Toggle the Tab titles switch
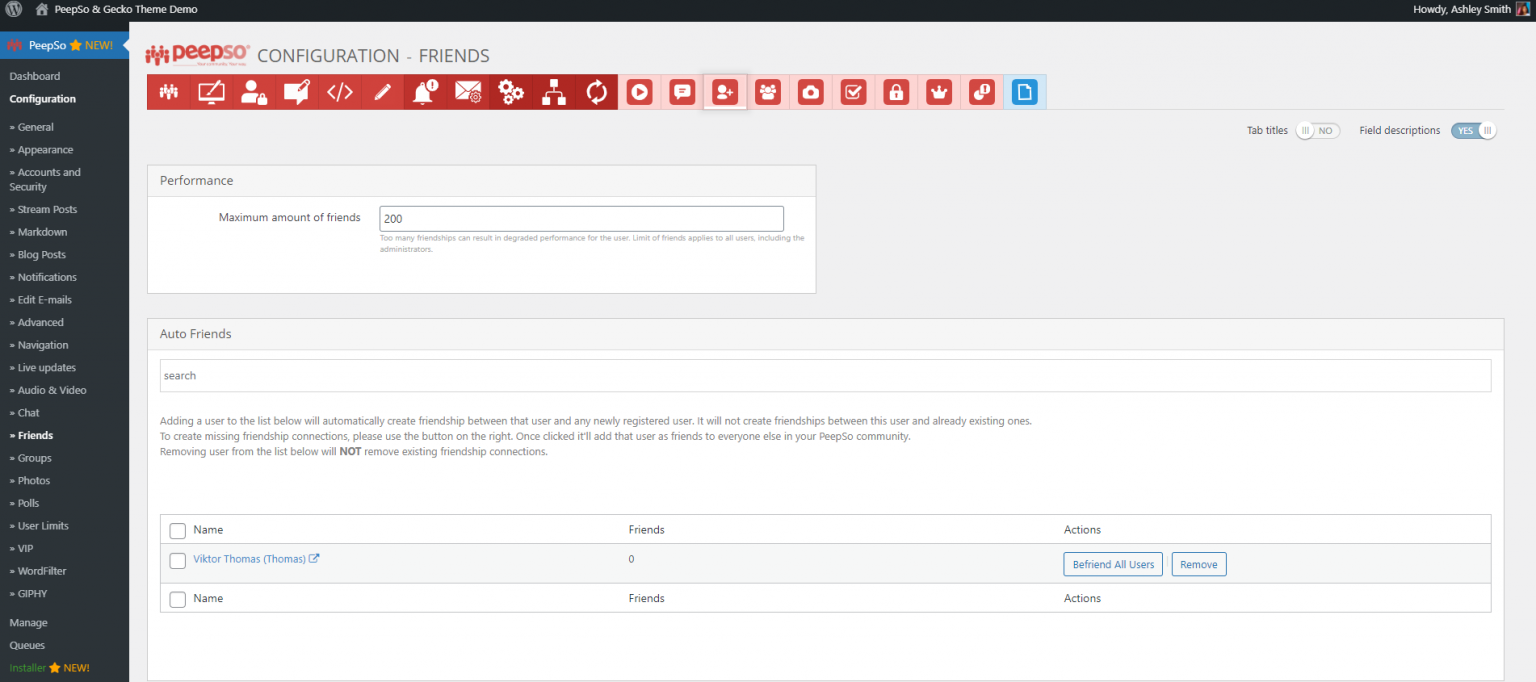The width and height of the screenshot is (1536, 682). tap(1317, 131)
